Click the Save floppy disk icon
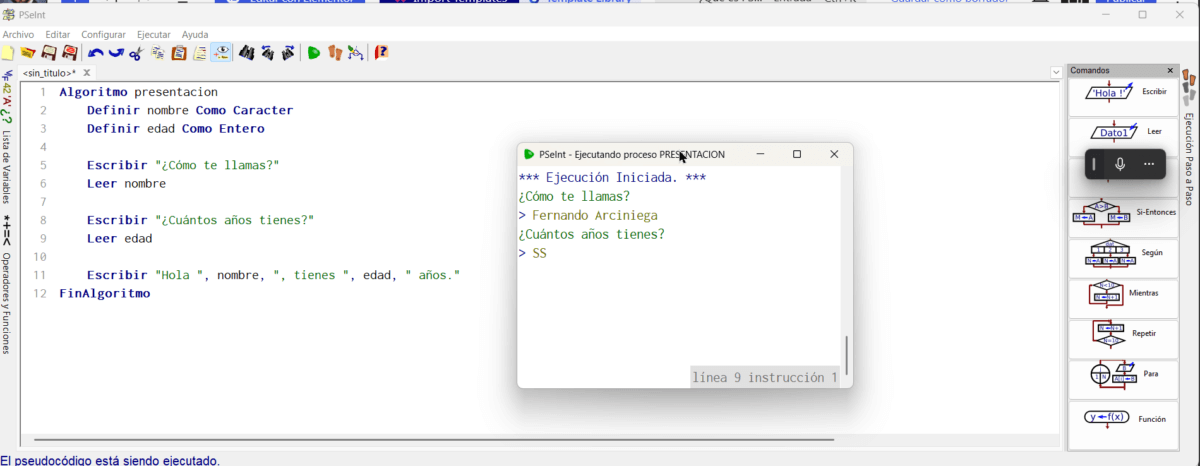 pos(48,53)
